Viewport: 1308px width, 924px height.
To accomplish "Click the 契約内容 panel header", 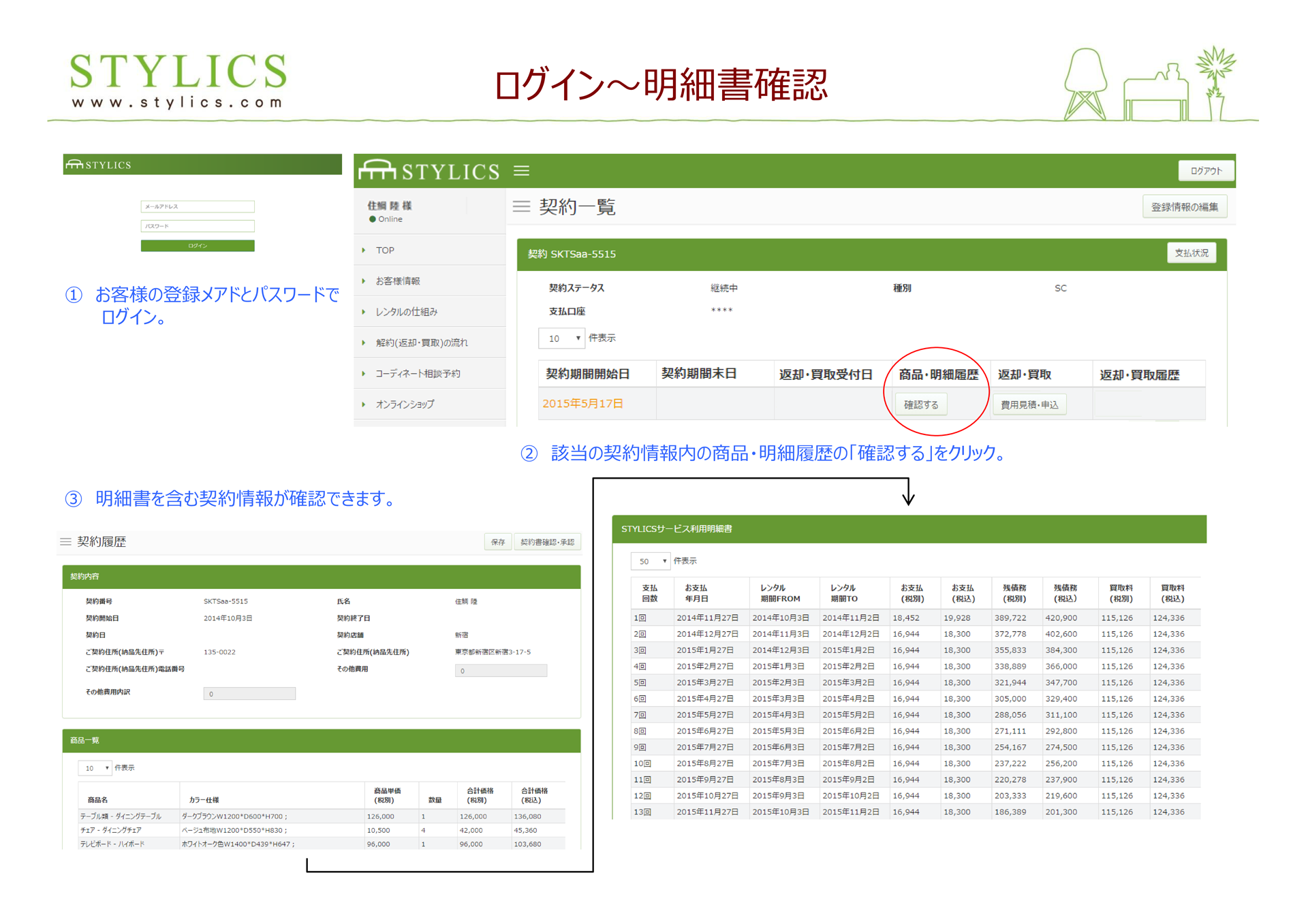I will coord(322,577).
